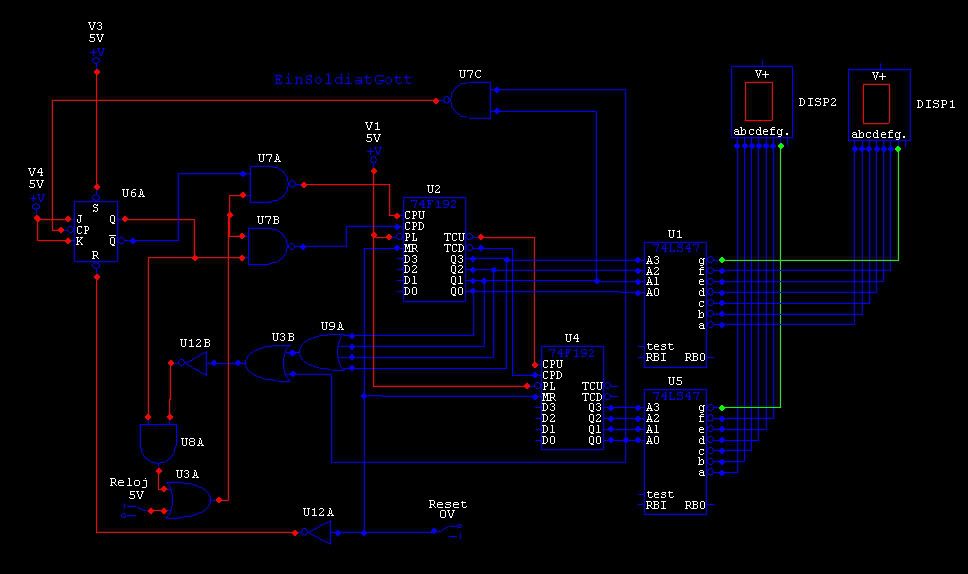Select the U6A JK flip-flop block
The width and height of the screenshot is (968, 574).
point(96,231)
